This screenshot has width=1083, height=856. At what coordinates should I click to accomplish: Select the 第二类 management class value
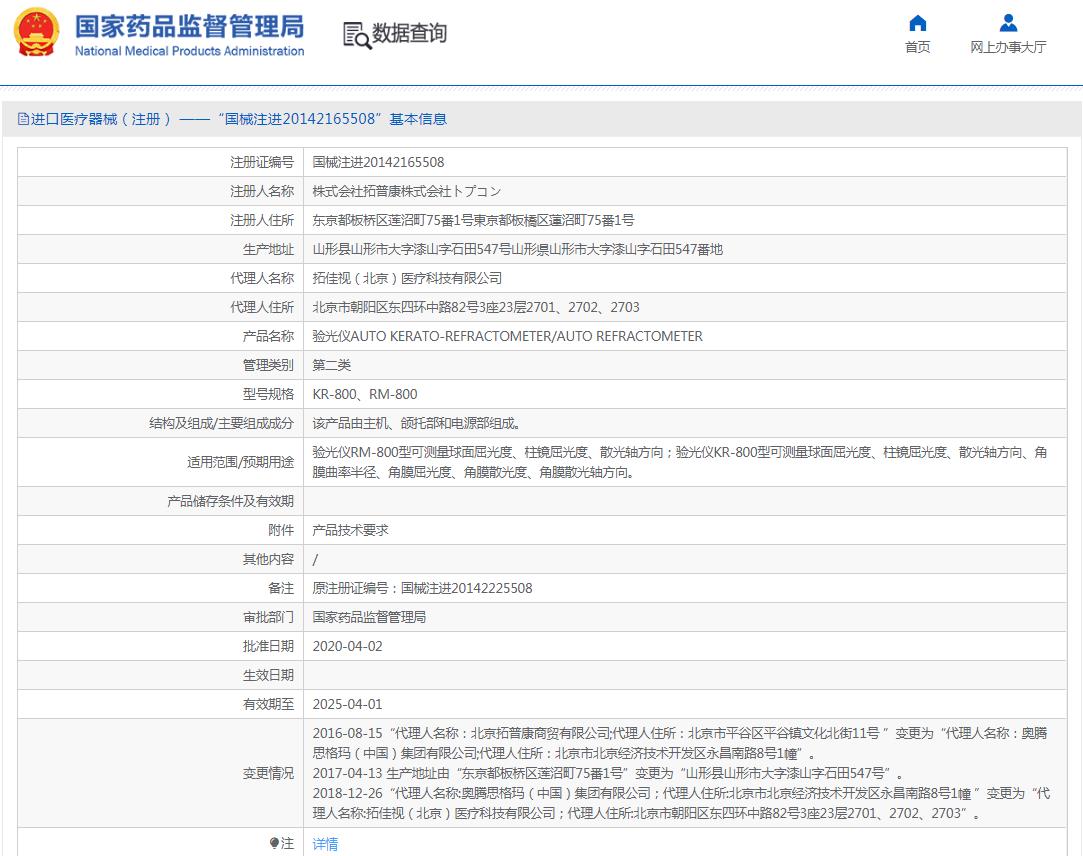pos(332,365)
